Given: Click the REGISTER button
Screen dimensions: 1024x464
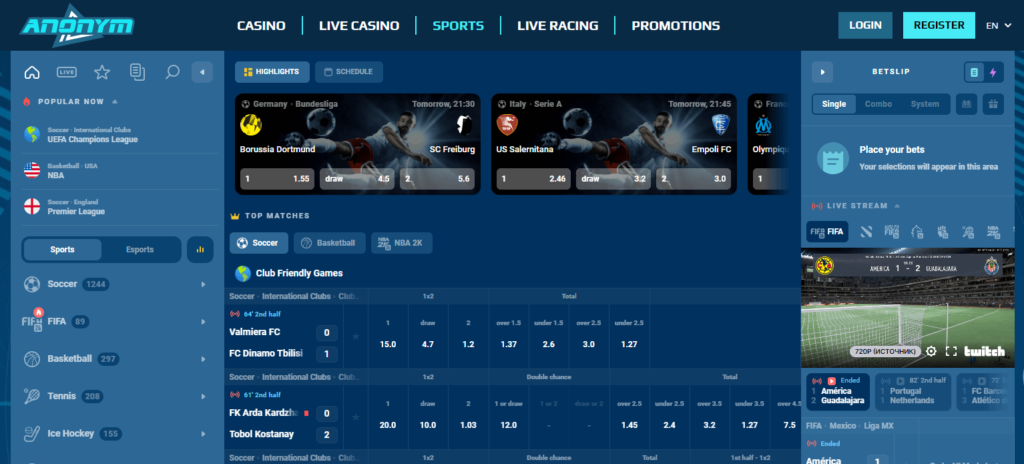Looking at the screenshot, I should pyautogui.click(x=939, y=25).
